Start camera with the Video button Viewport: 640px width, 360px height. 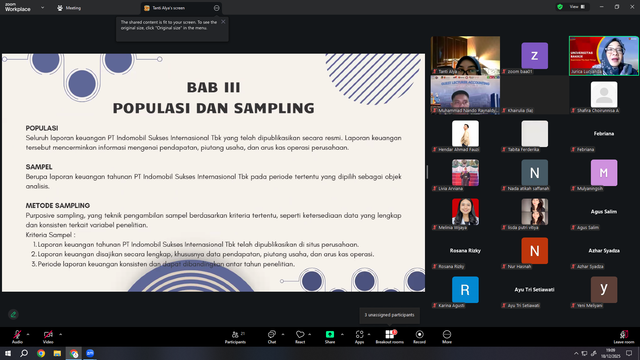(x=48, y=336)
